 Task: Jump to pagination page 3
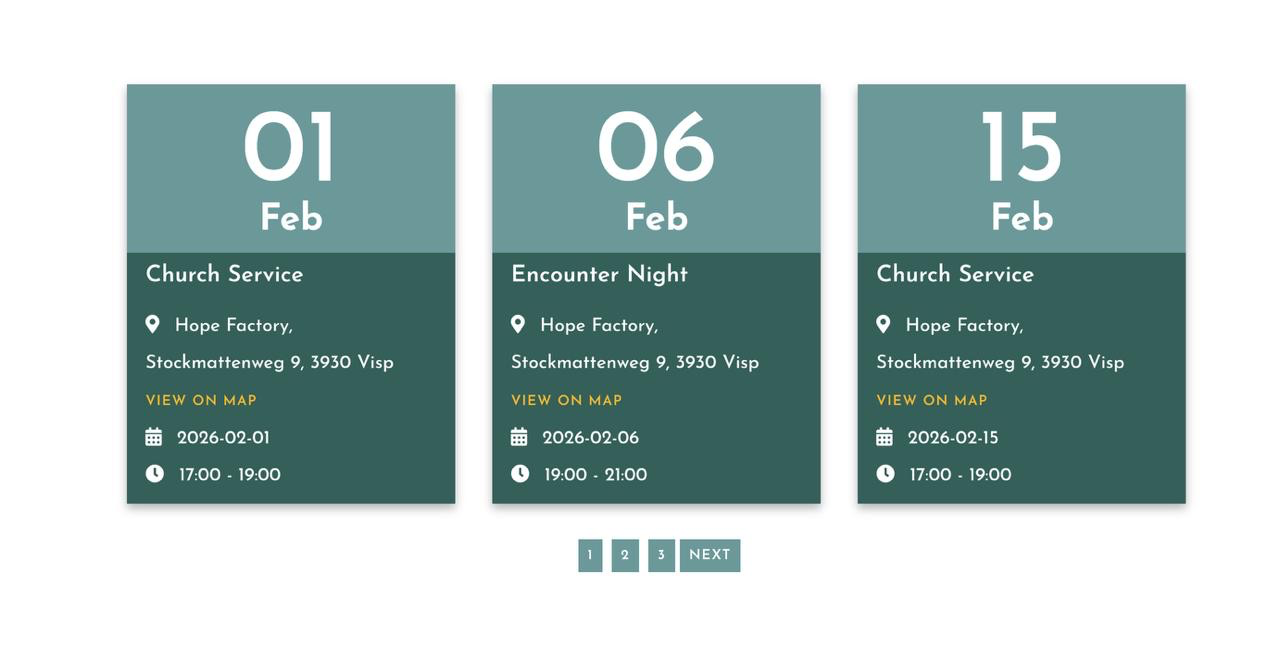pos(661,556)
